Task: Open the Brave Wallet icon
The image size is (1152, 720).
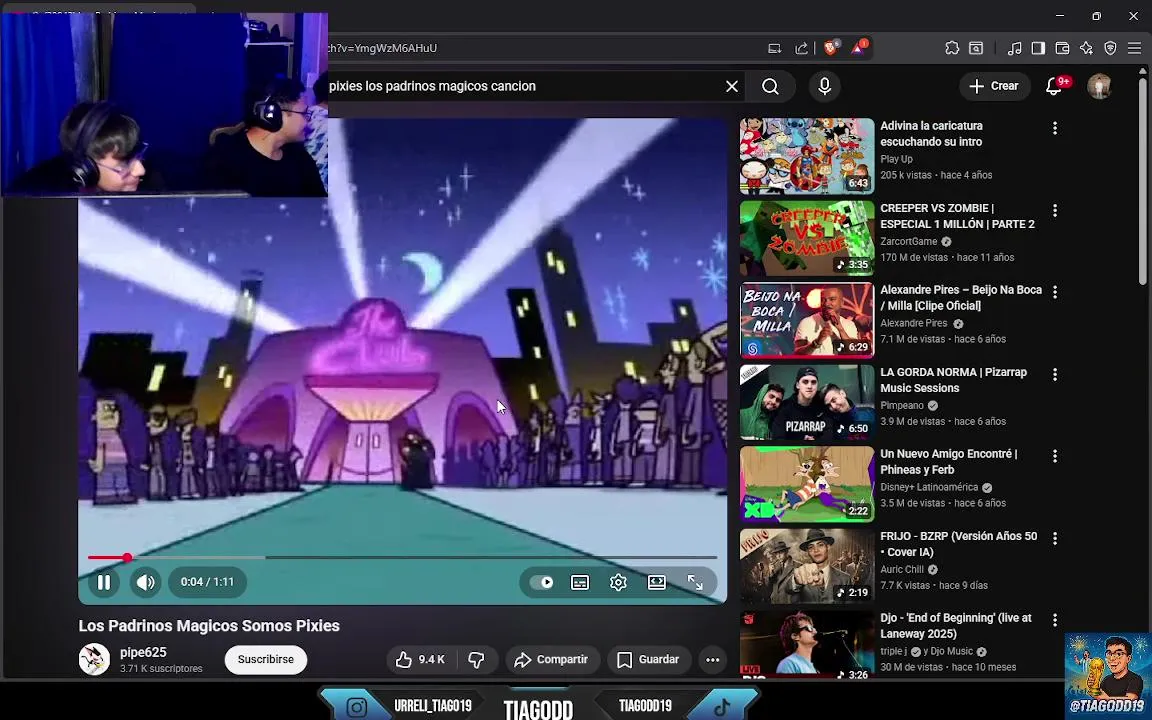Action: (1062, 48)
